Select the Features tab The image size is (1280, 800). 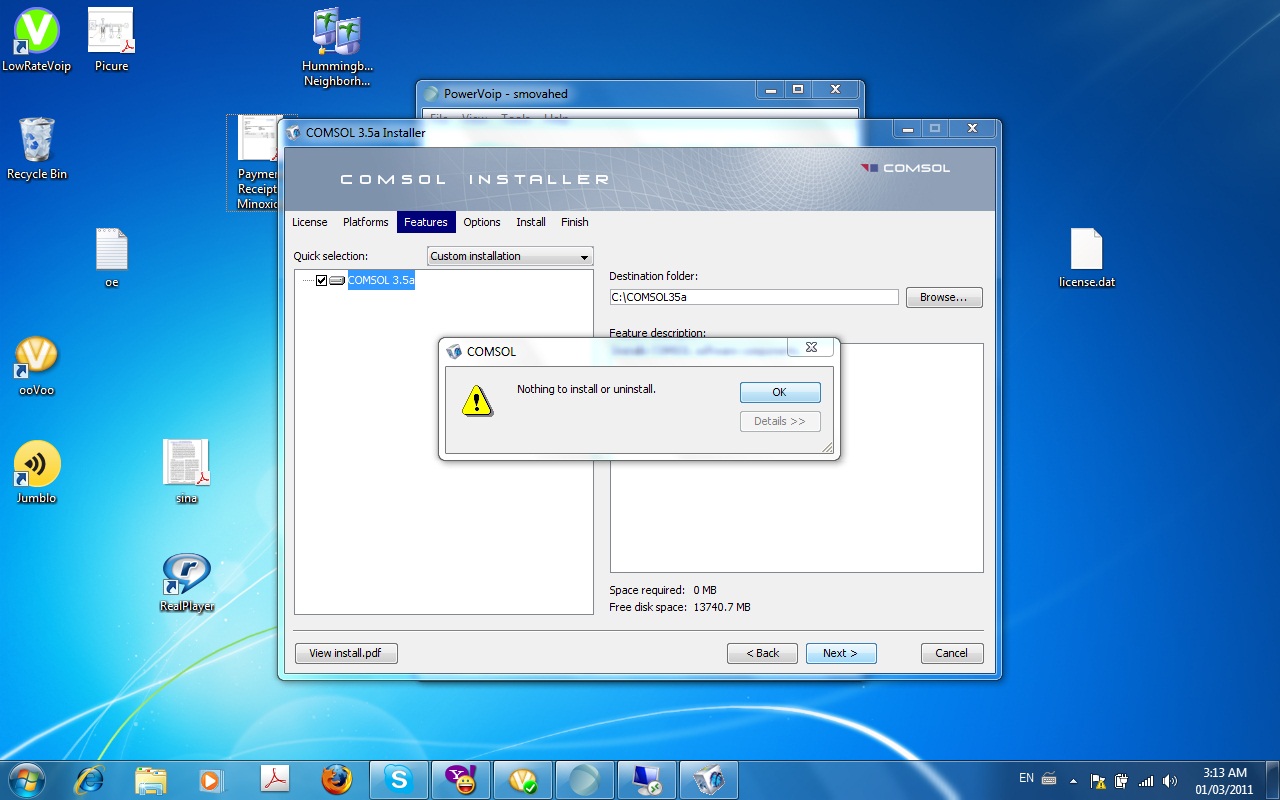[426, 222]
